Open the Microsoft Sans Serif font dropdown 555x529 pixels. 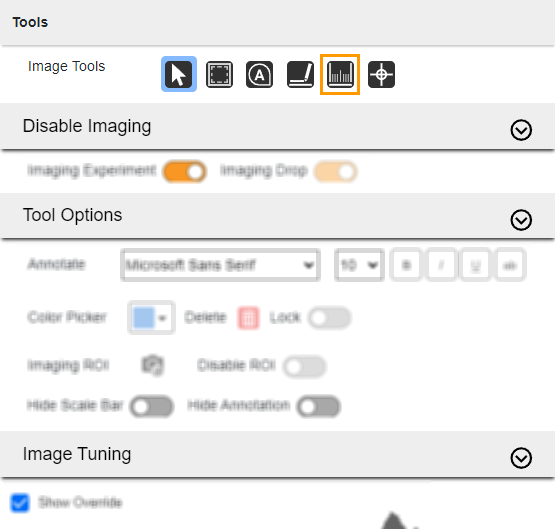coord(220,265)
